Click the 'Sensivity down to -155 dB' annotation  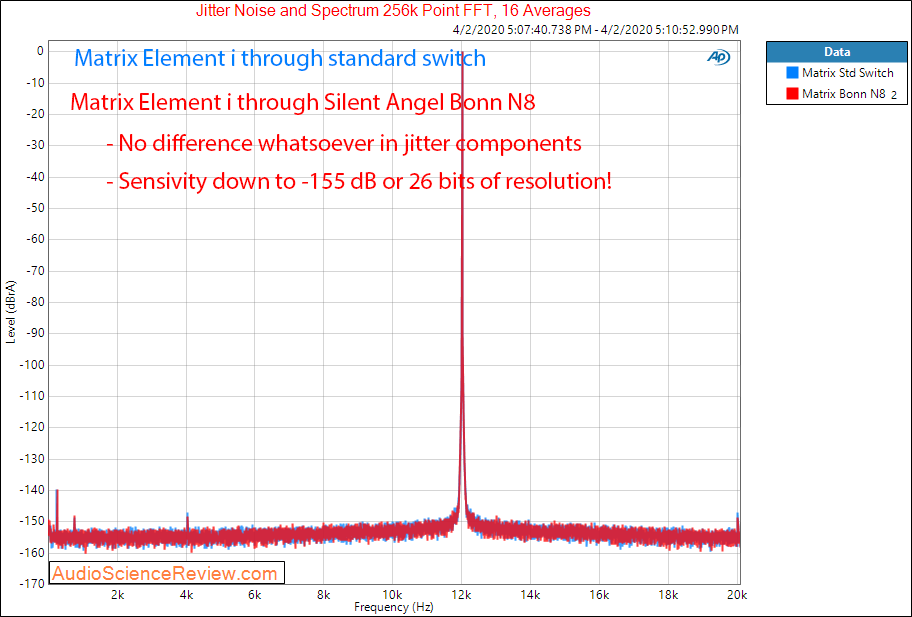point(359,181)
